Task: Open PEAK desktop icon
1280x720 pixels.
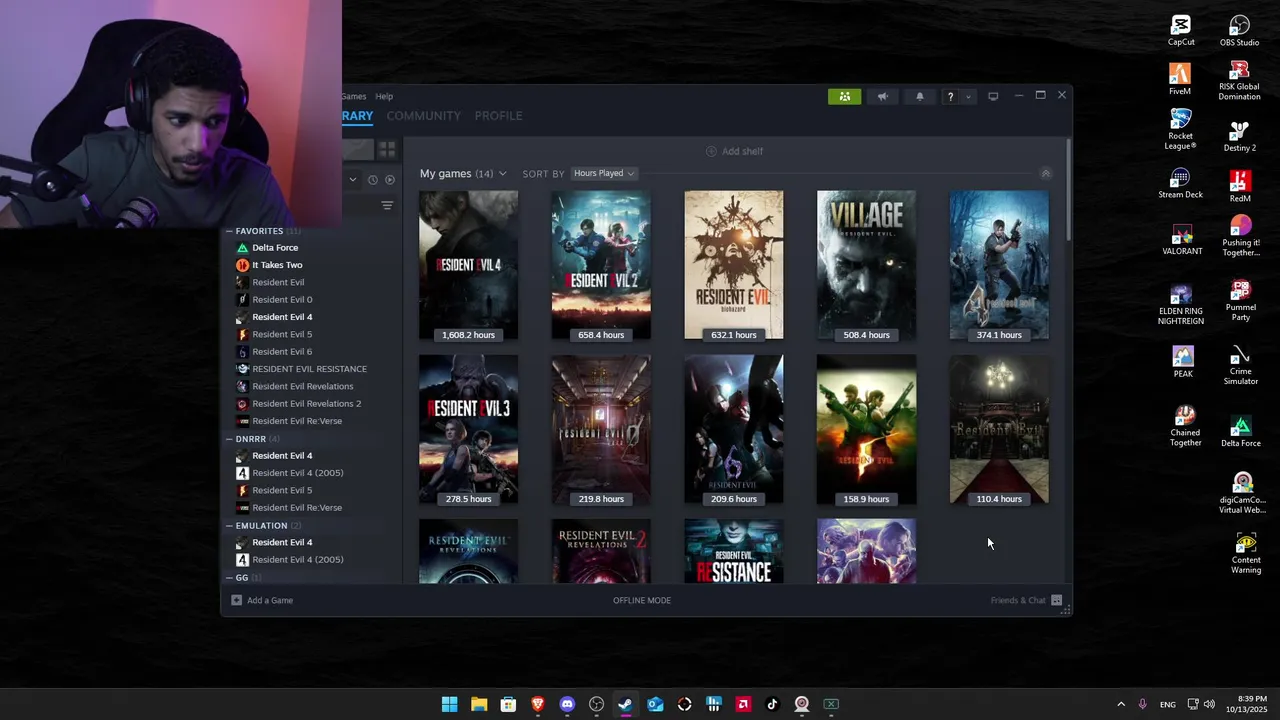Action: click(1183, 362)
